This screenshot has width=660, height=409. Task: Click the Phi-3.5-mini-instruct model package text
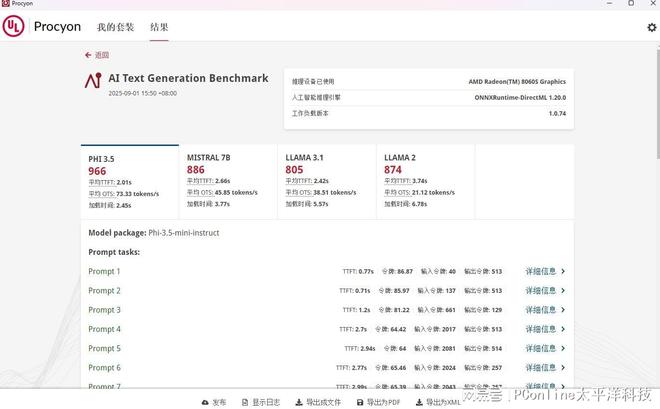pyautogui.click(x=184, y=233)
